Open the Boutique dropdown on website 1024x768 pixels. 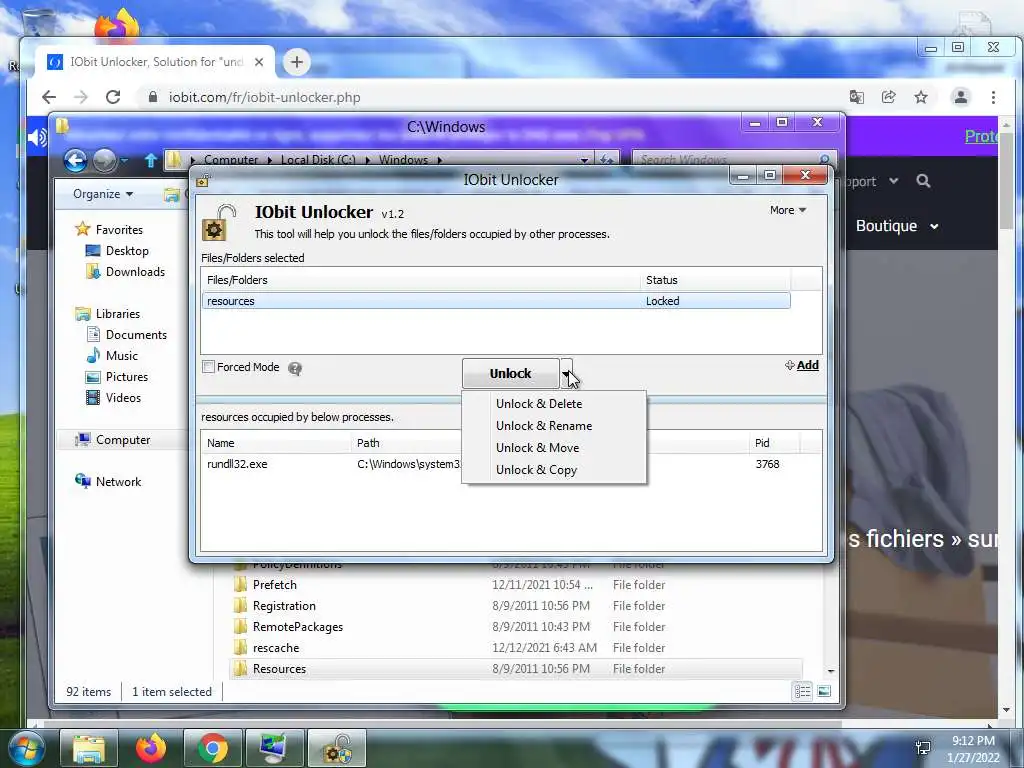pos(897,226)
